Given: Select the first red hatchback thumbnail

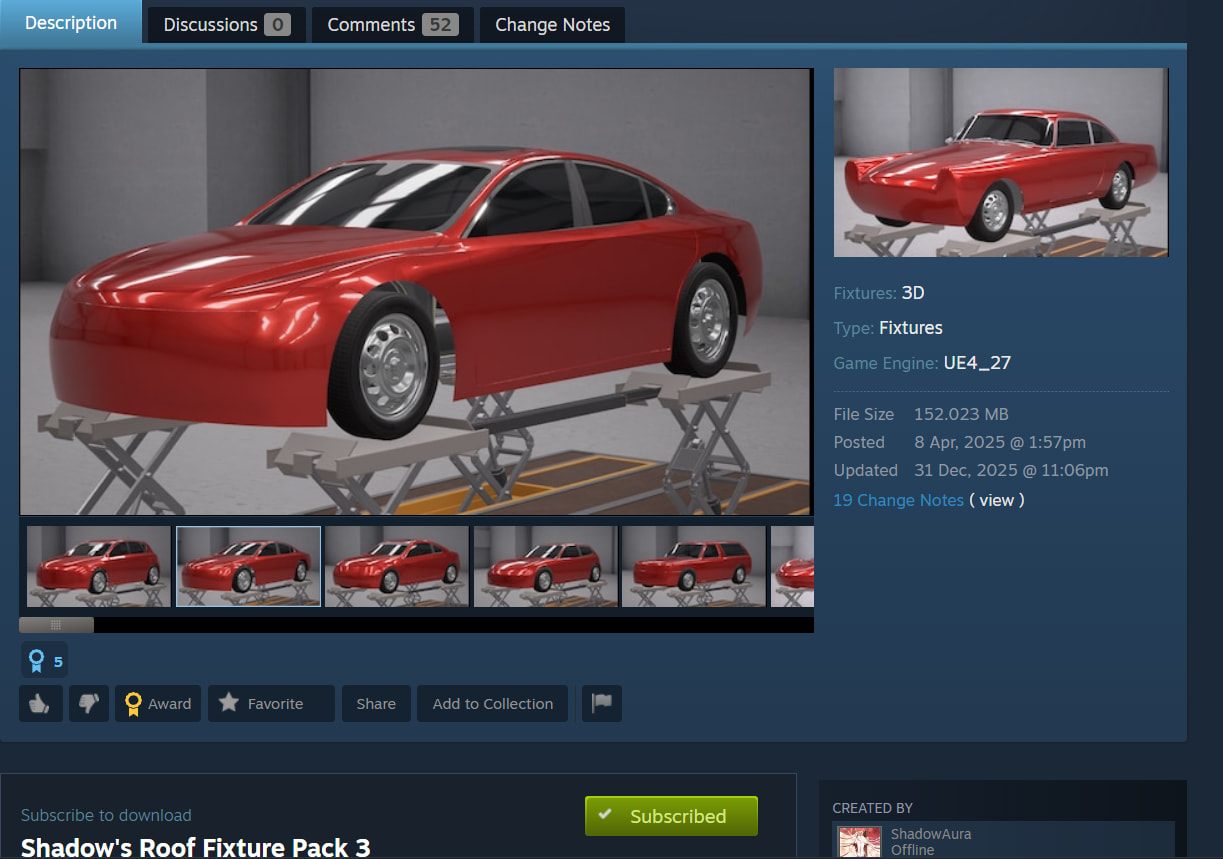Looking at the screenshot, I should pyautogui.click(x=99, y=566).
